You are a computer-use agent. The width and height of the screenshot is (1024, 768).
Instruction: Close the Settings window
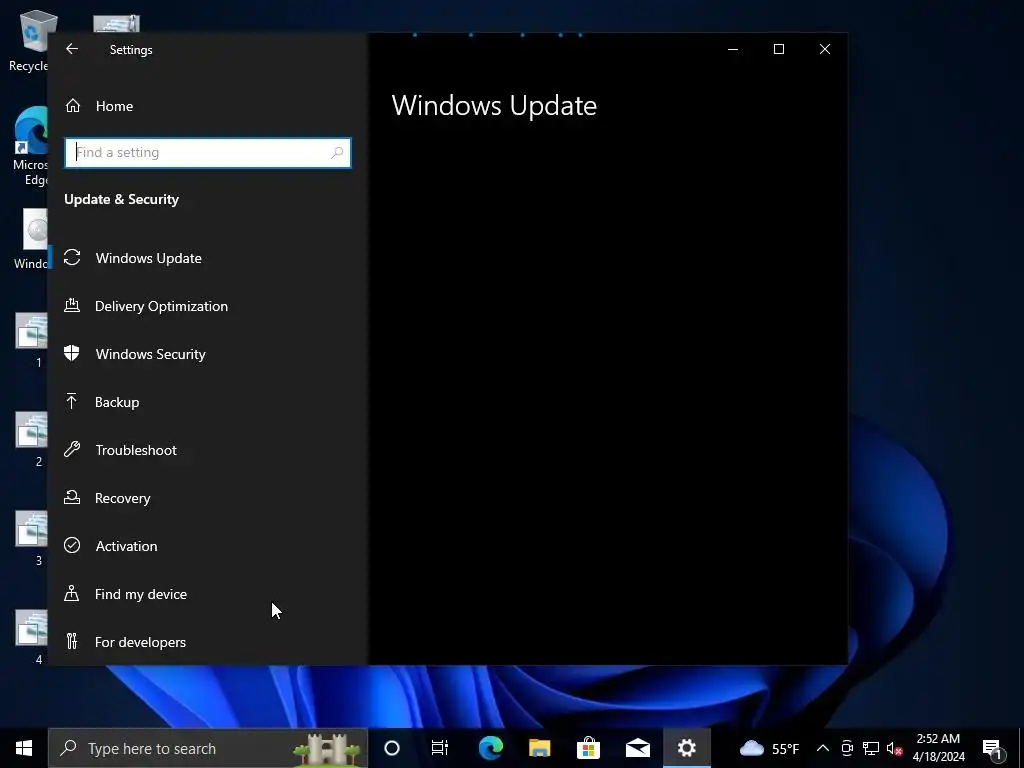pos(825,49)
